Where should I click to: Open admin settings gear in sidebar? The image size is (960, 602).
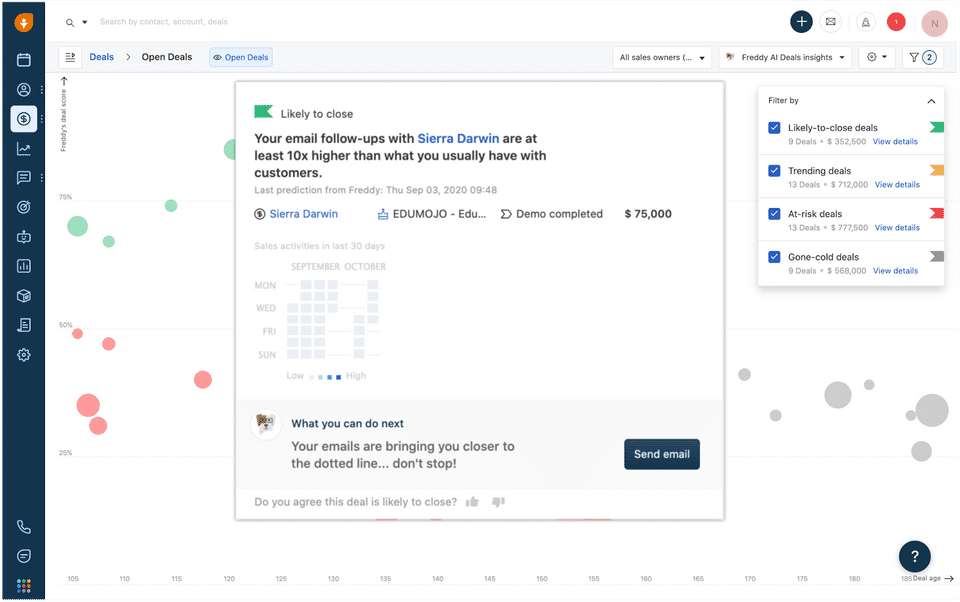[x=23, y=355]
